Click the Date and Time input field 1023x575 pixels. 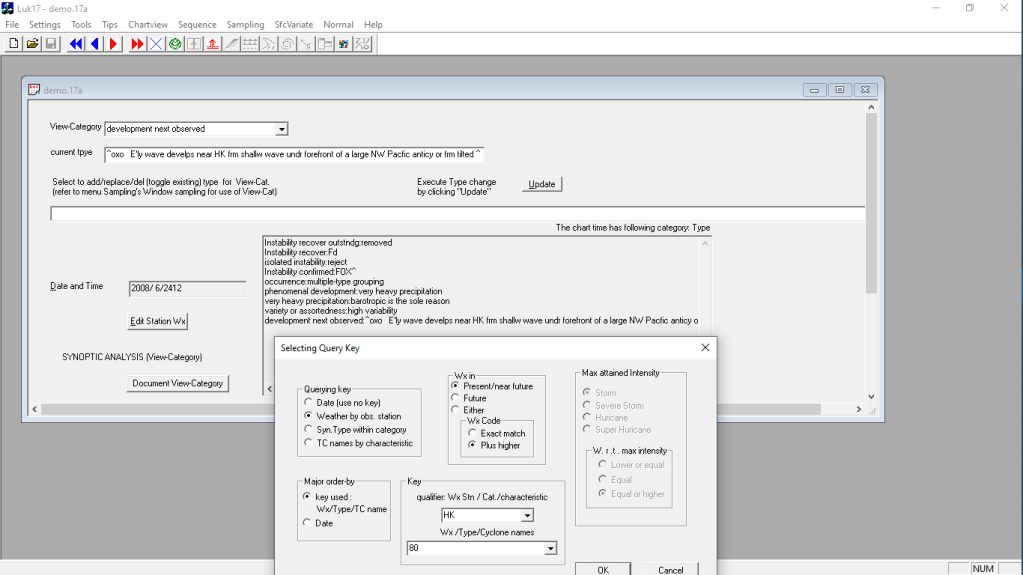click(x=187, y=289)
